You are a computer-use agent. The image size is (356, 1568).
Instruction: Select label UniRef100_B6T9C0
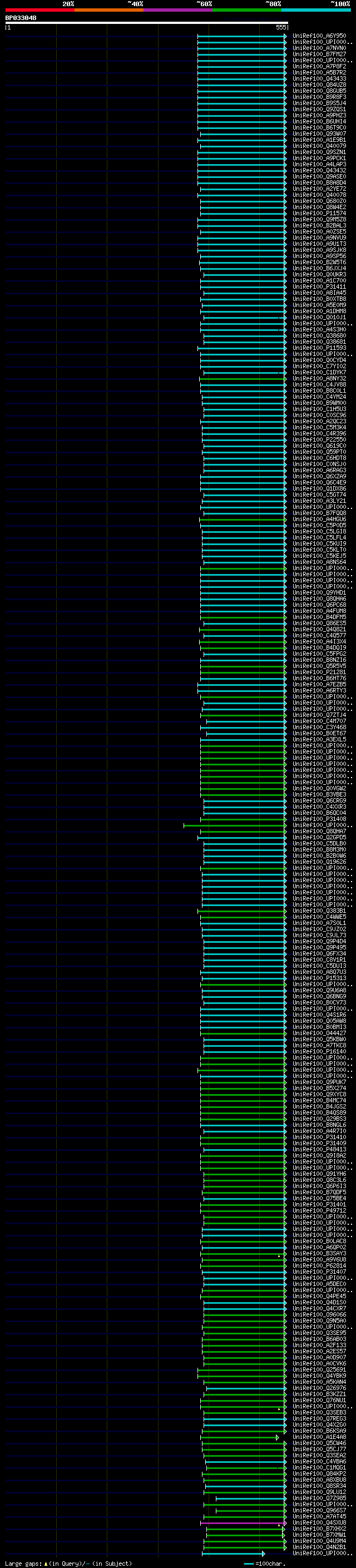click(319, 128)
